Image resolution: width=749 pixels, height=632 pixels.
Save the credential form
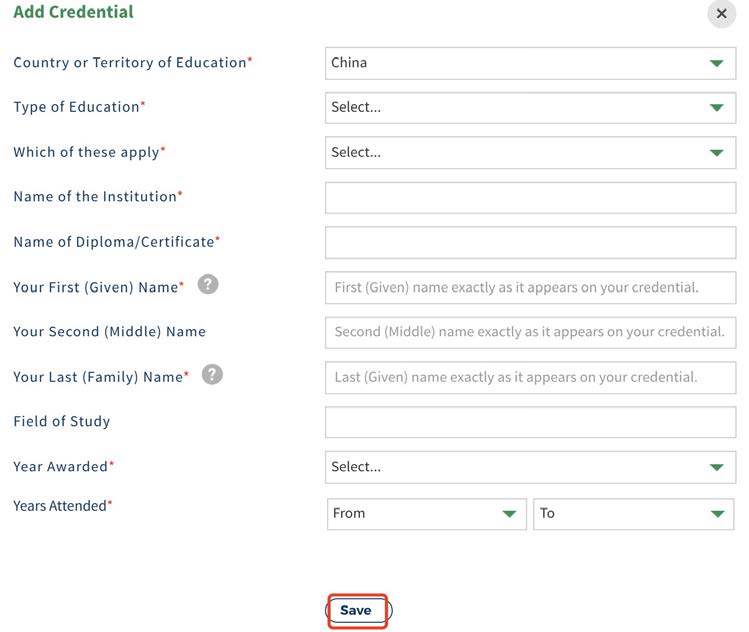click(358, 611)
